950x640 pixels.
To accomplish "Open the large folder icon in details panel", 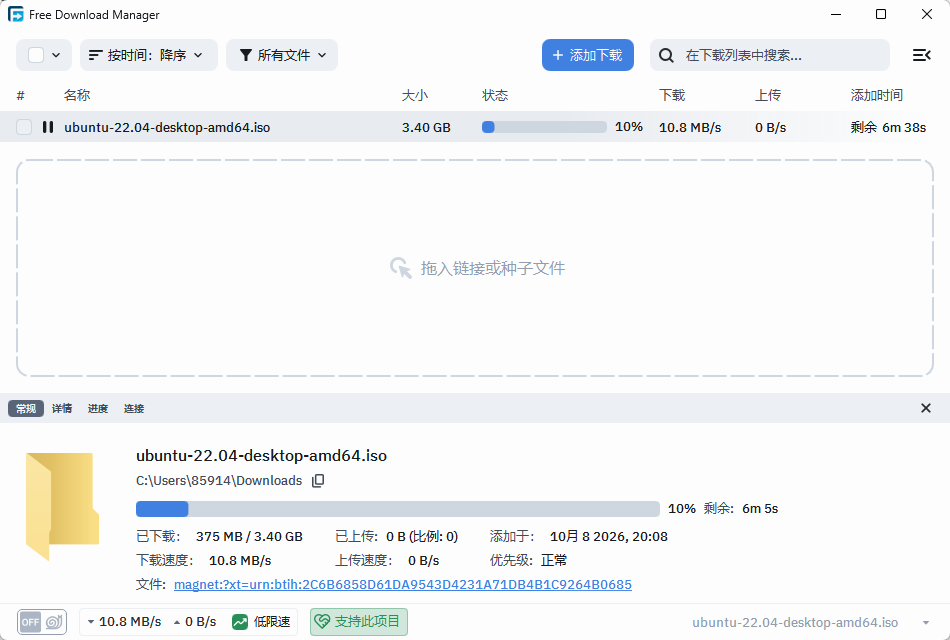I will tap(62, 507).
